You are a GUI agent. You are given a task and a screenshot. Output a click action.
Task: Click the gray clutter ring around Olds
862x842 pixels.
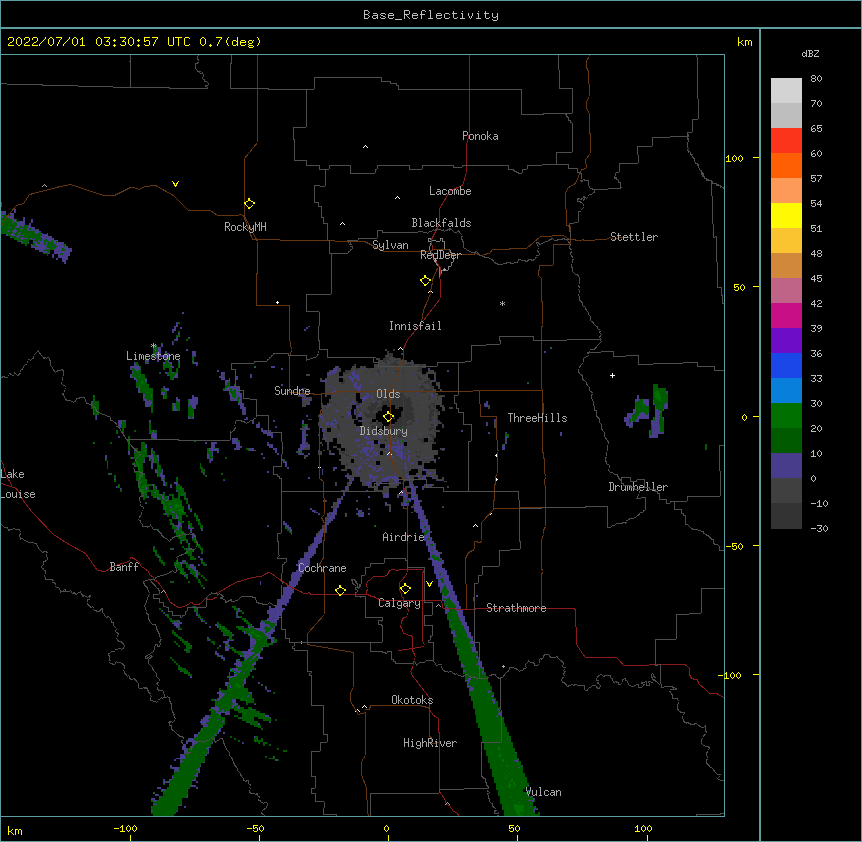coord(385,420)
